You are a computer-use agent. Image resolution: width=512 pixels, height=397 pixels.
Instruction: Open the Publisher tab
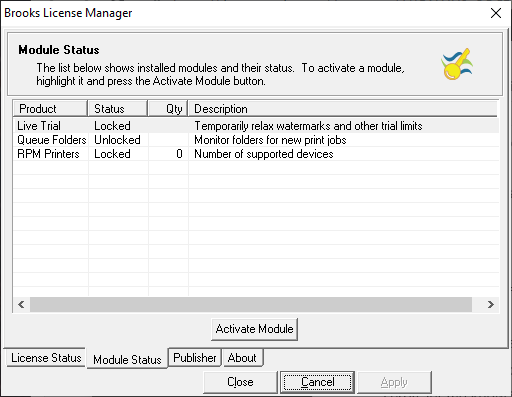[195, 358]
